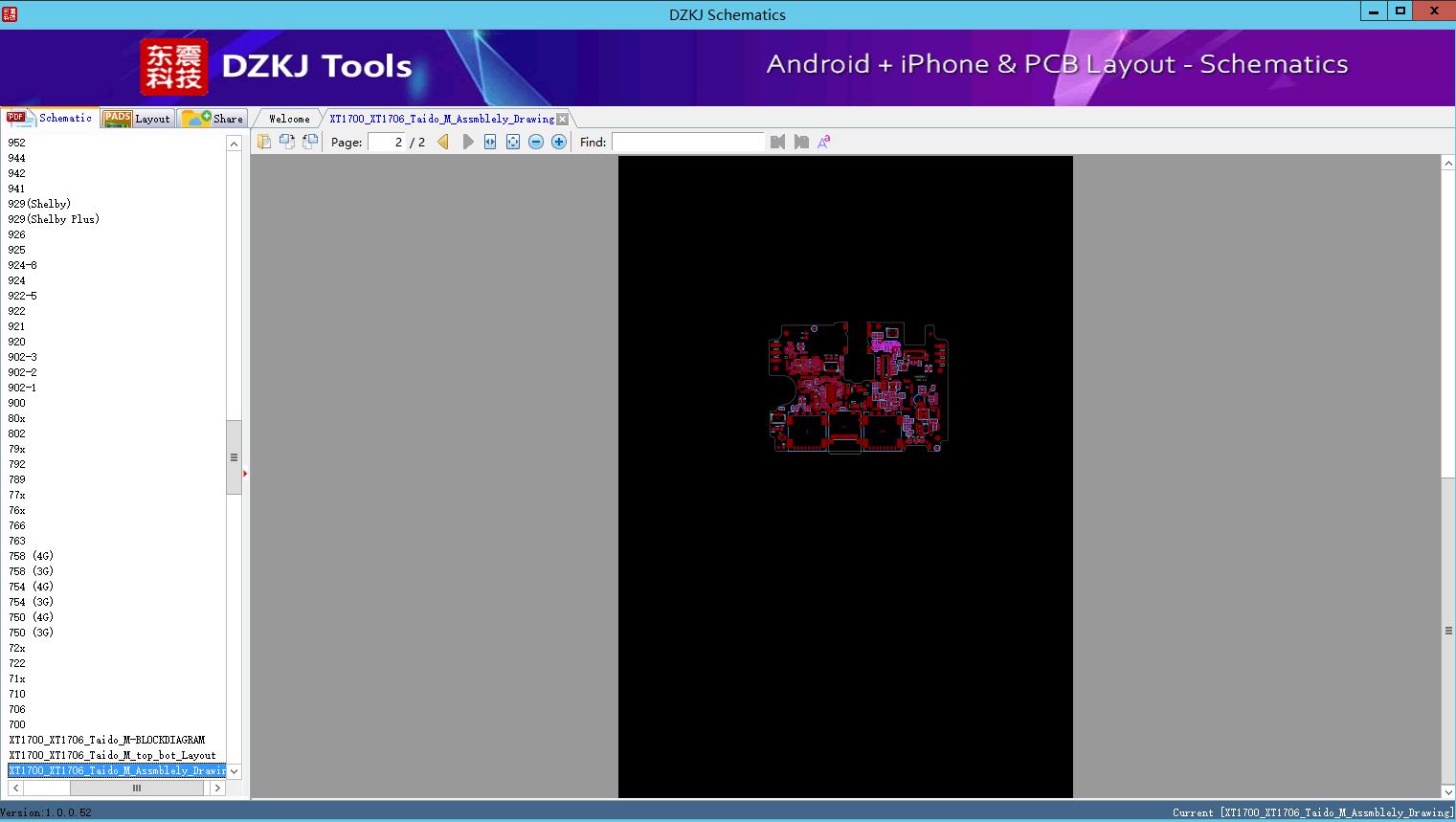The height and width of the screenshot is (822, 1456).
Task: Open XT1700_XT1706_Taido_M-BLOCKDIAGRAM entry
Action: (107, 740)
